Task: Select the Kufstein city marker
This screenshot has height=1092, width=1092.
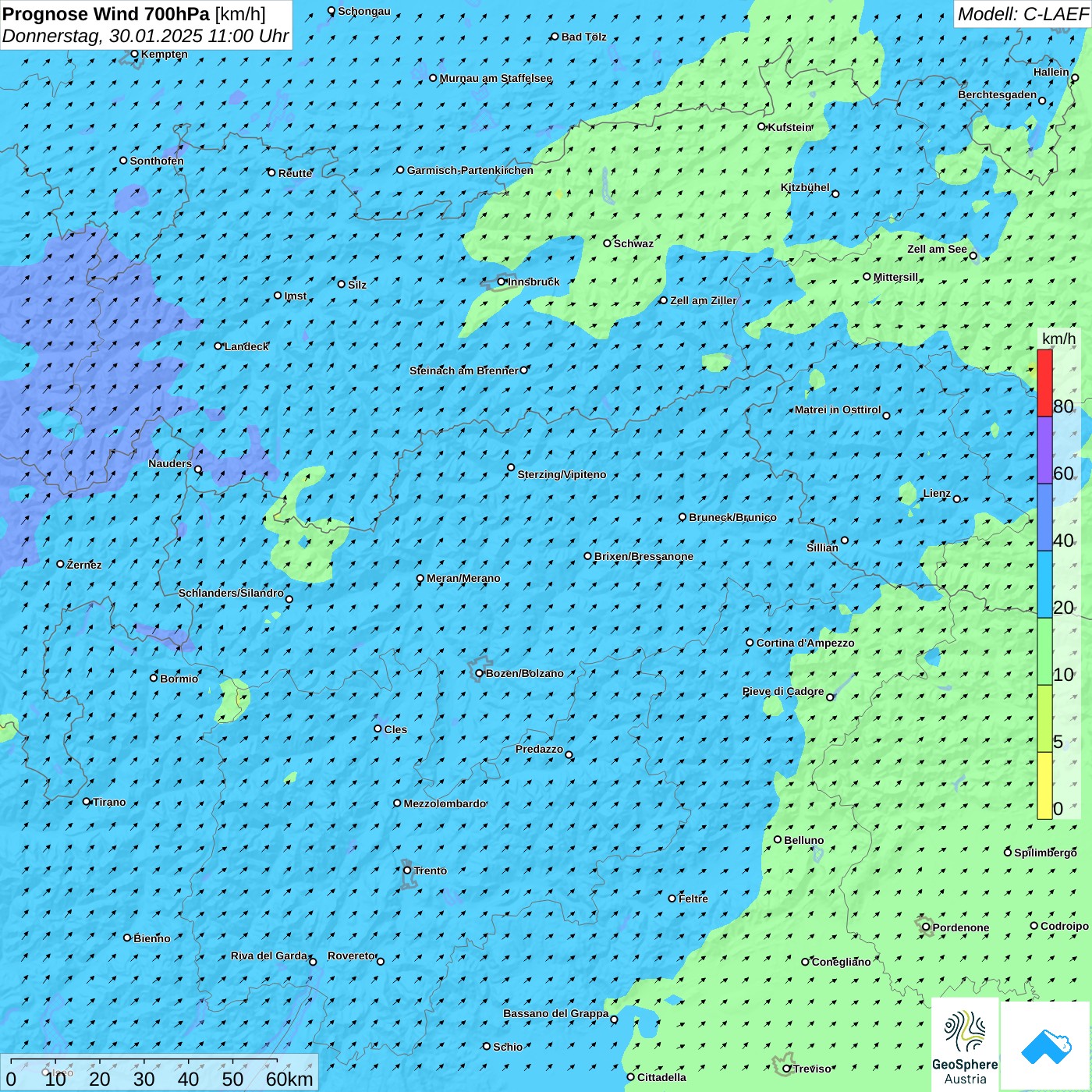Action: point(762,126)
